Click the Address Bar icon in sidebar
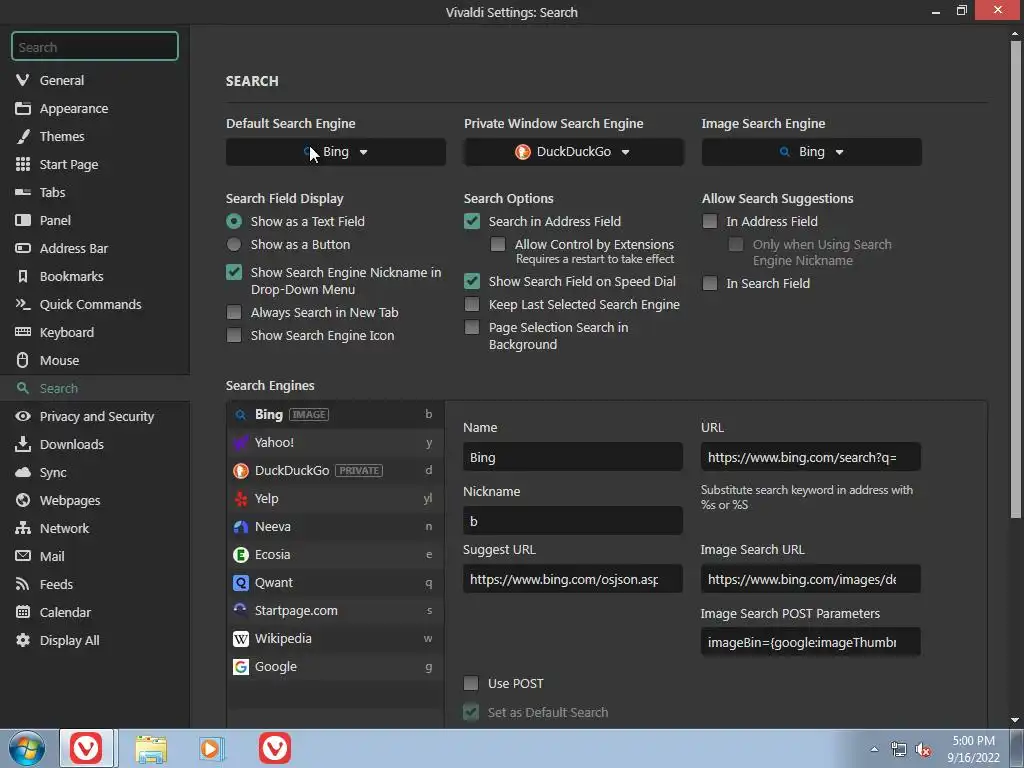 pos(23,248)
